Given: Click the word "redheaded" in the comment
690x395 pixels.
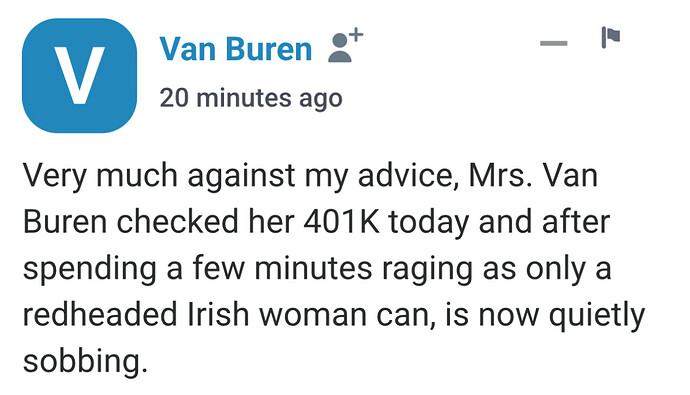Looking at the screenshot, I should click(x=100, y=315).
